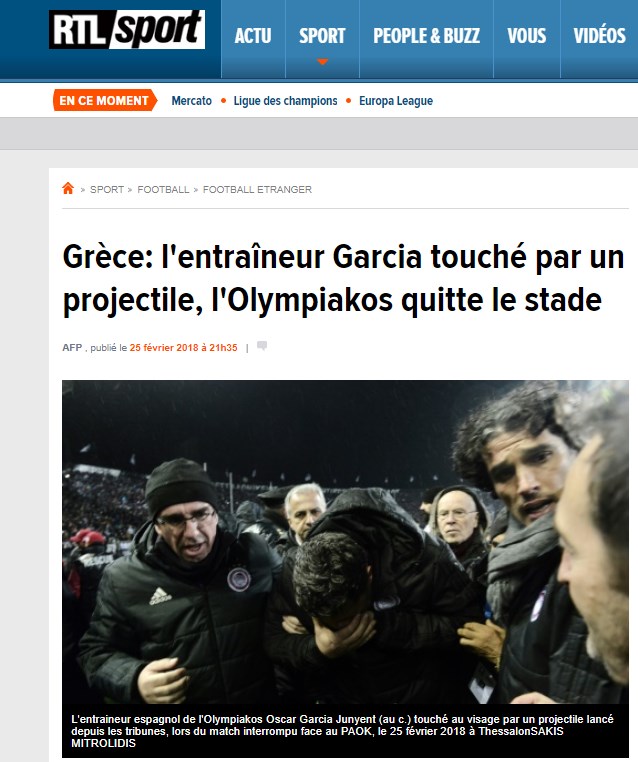Go to FOOTBALL breadcrumb
The height and width of the screenshot is (762, 638).
click(163, 190)
